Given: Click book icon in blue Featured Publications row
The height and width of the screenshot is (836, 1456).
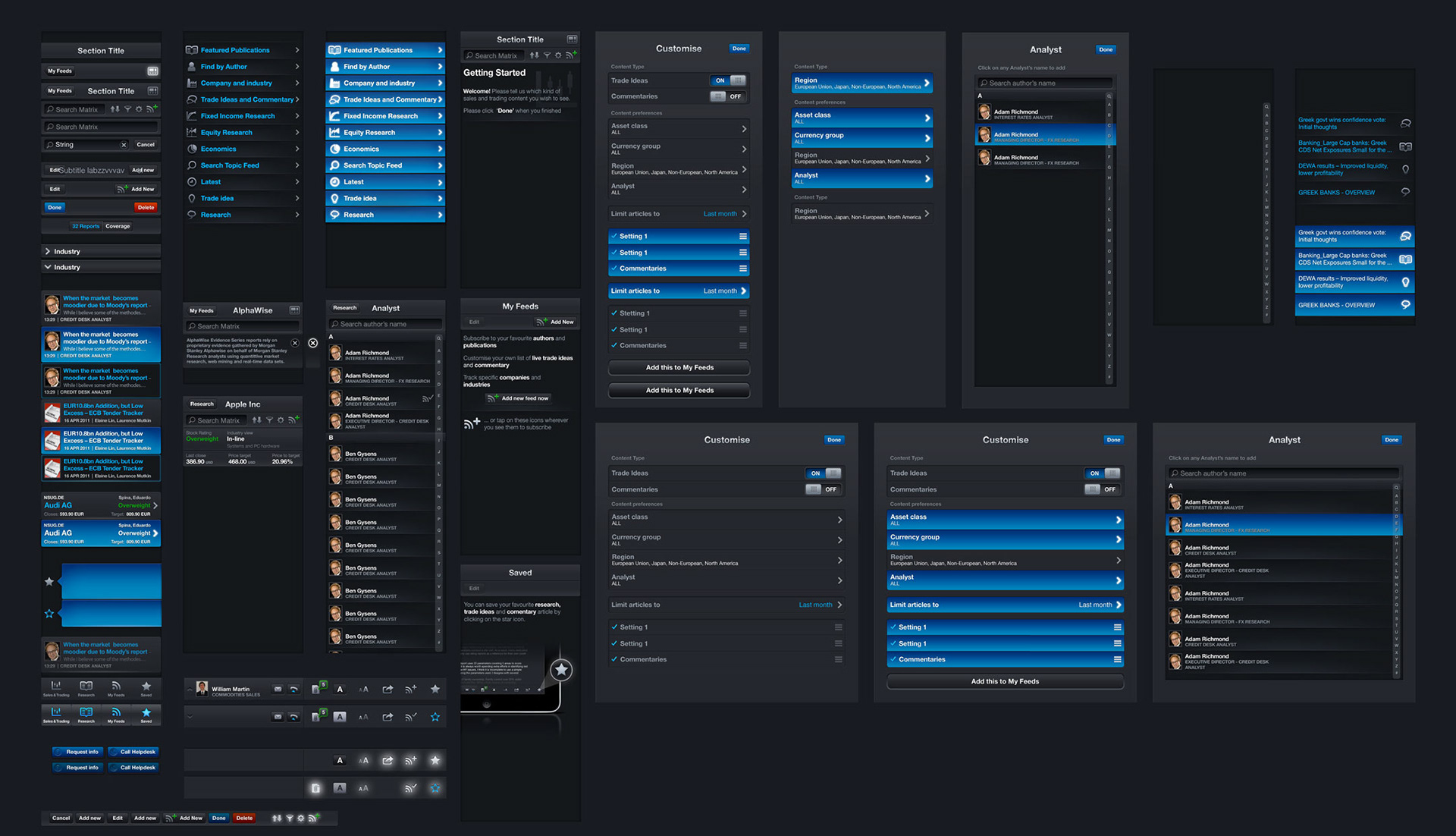Looking at the screenshot, I should pos(334,50).
